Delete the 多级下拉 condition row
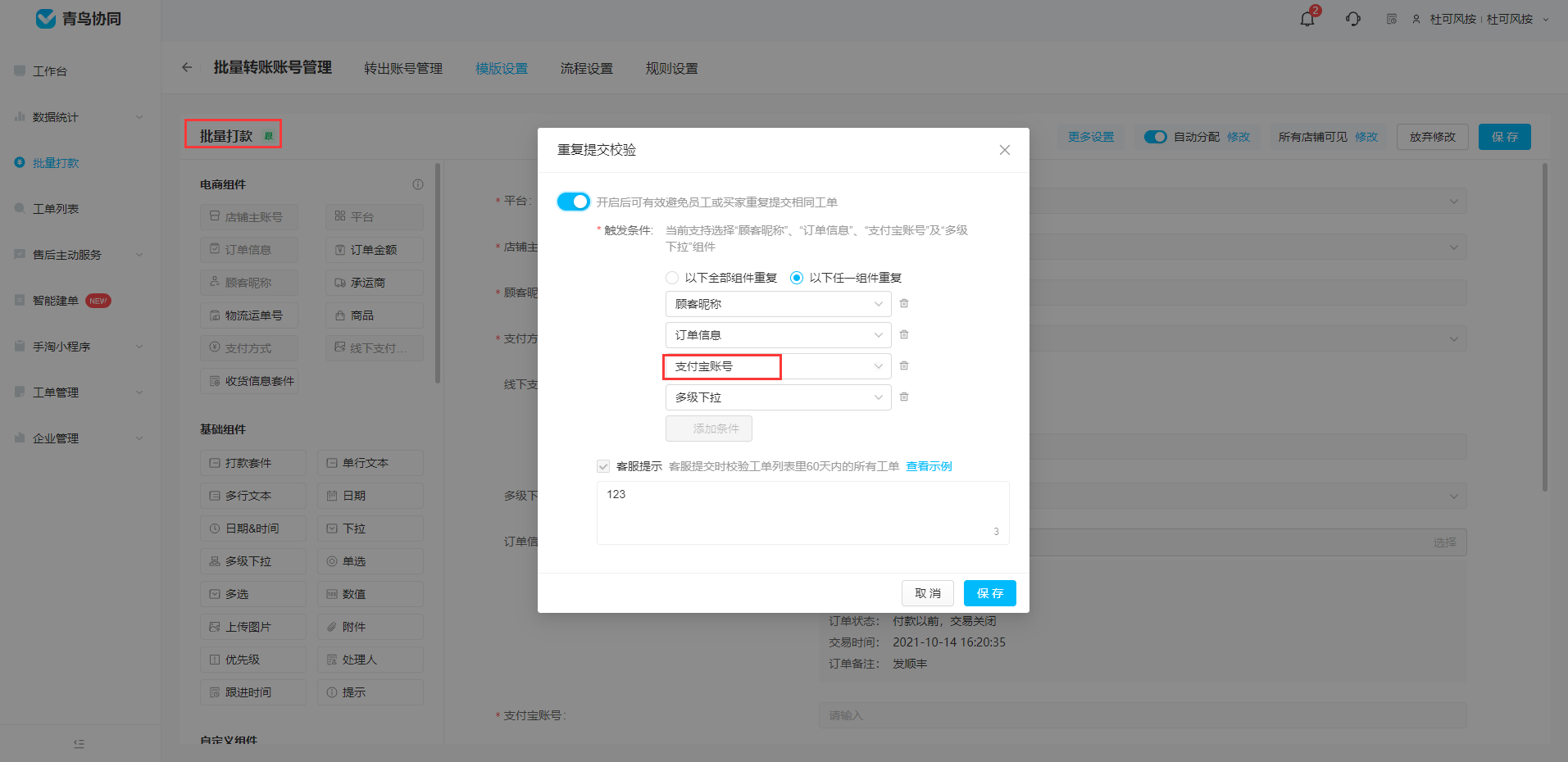The height and width of the screenshot is (762, 1568). tap(904, 397)
